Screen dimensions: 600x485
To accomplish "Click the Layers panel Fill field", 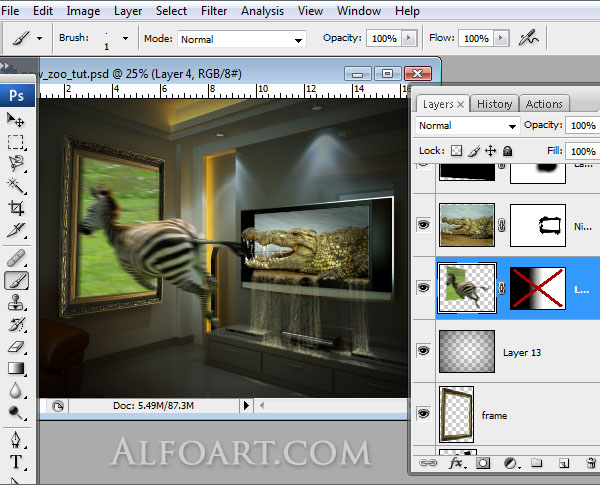I will pyautogui.click(x=583, y=151).
